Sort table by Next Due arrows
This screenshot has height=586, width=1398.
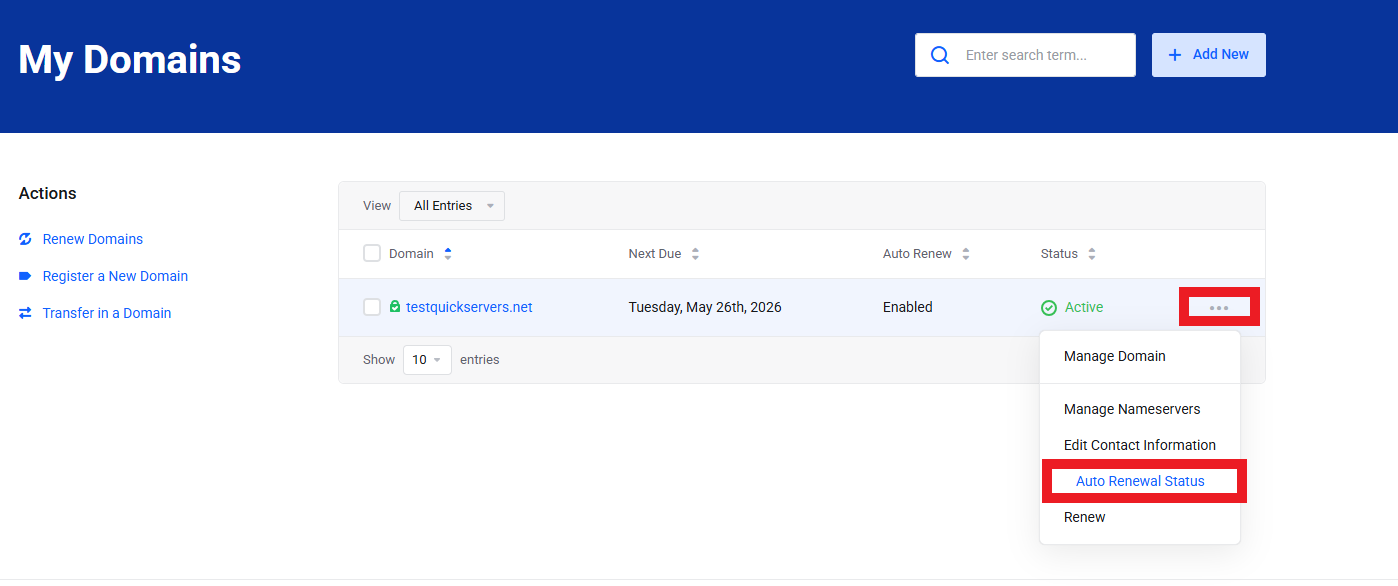tap(695, 254)
